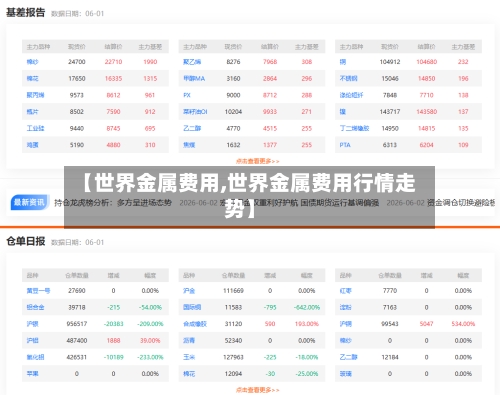This screenshot has height=395, width=500.
Task: Select percentage -642.00% in 国际铜 row
Action: pyautogui.click(x=307, y=307)
